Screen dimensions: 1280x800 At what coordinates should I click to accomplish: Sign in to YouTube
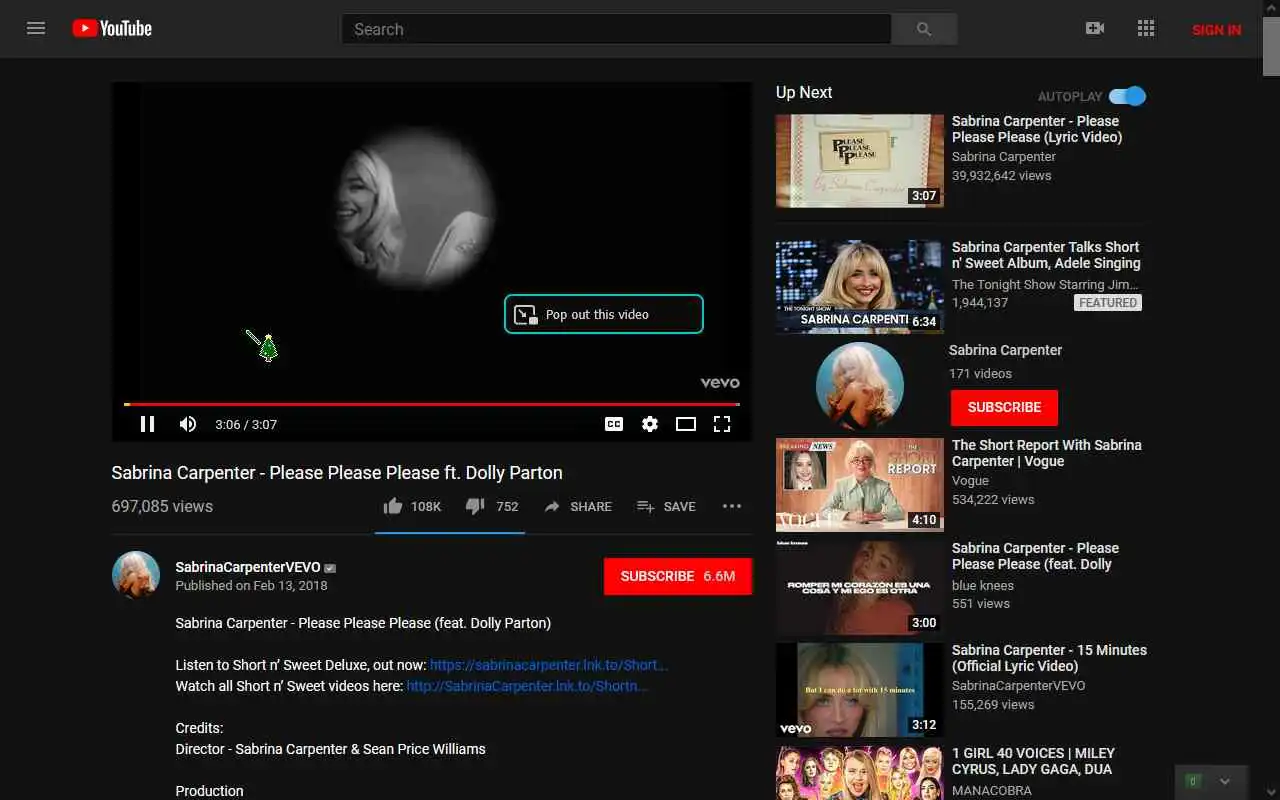pos(1217,29)
